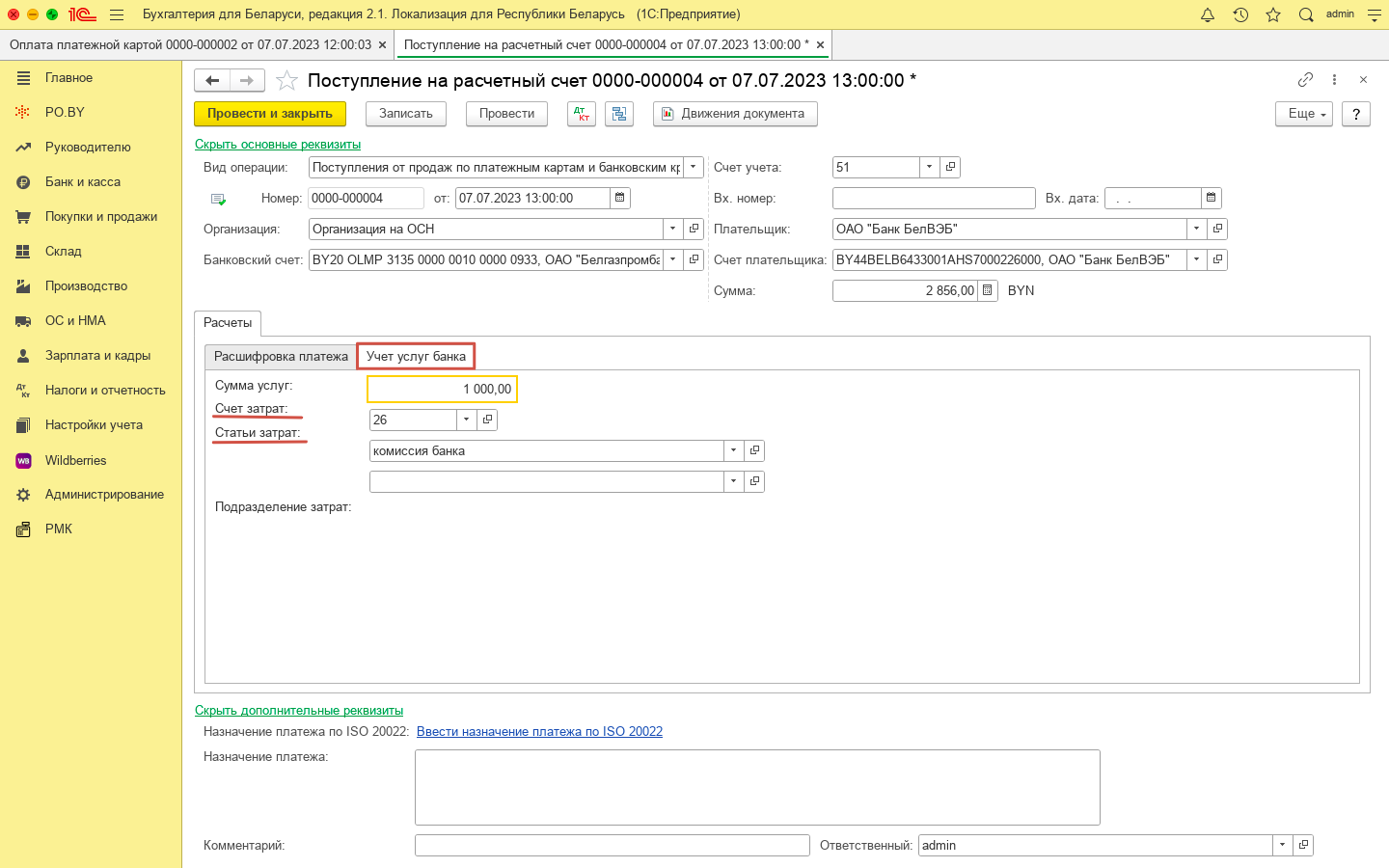Screen dimensions: 1389x868
Task: Click Ввести назначение платежа по ISO 20022
Action: pos(539,731)
